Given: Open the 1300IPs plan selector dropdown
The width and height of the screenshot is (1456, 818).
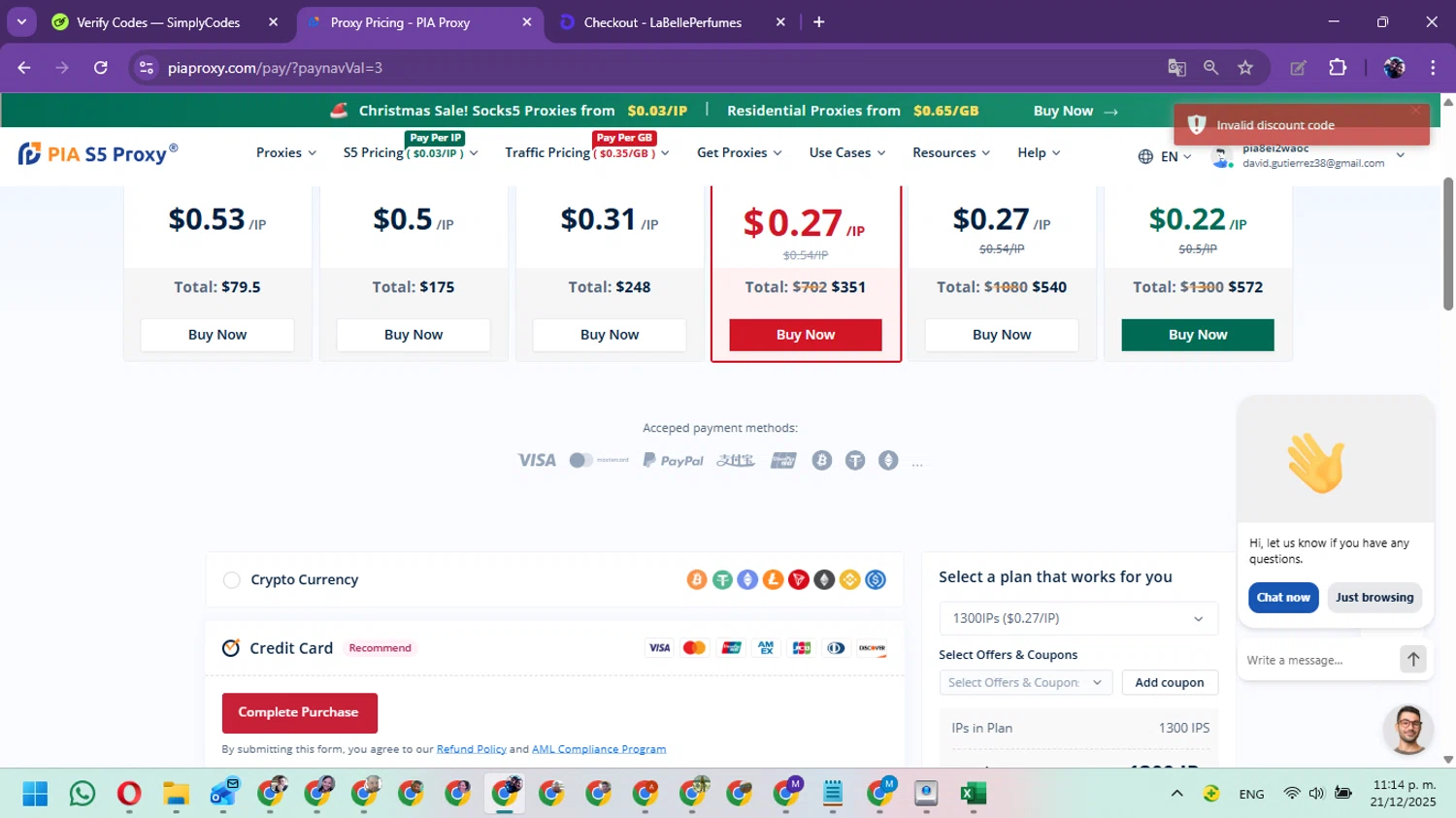Looking at the screenshot, I should pos(1078,618).
